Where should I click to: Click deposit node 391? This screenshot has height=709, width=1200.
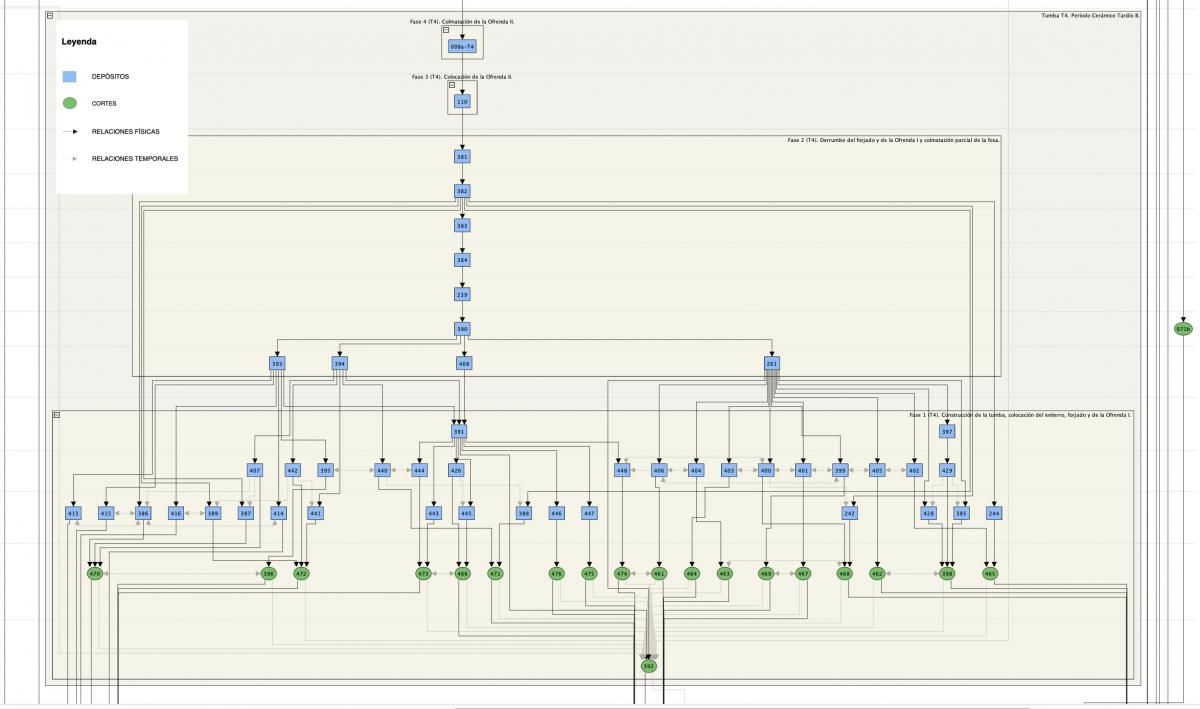[459, 432]
